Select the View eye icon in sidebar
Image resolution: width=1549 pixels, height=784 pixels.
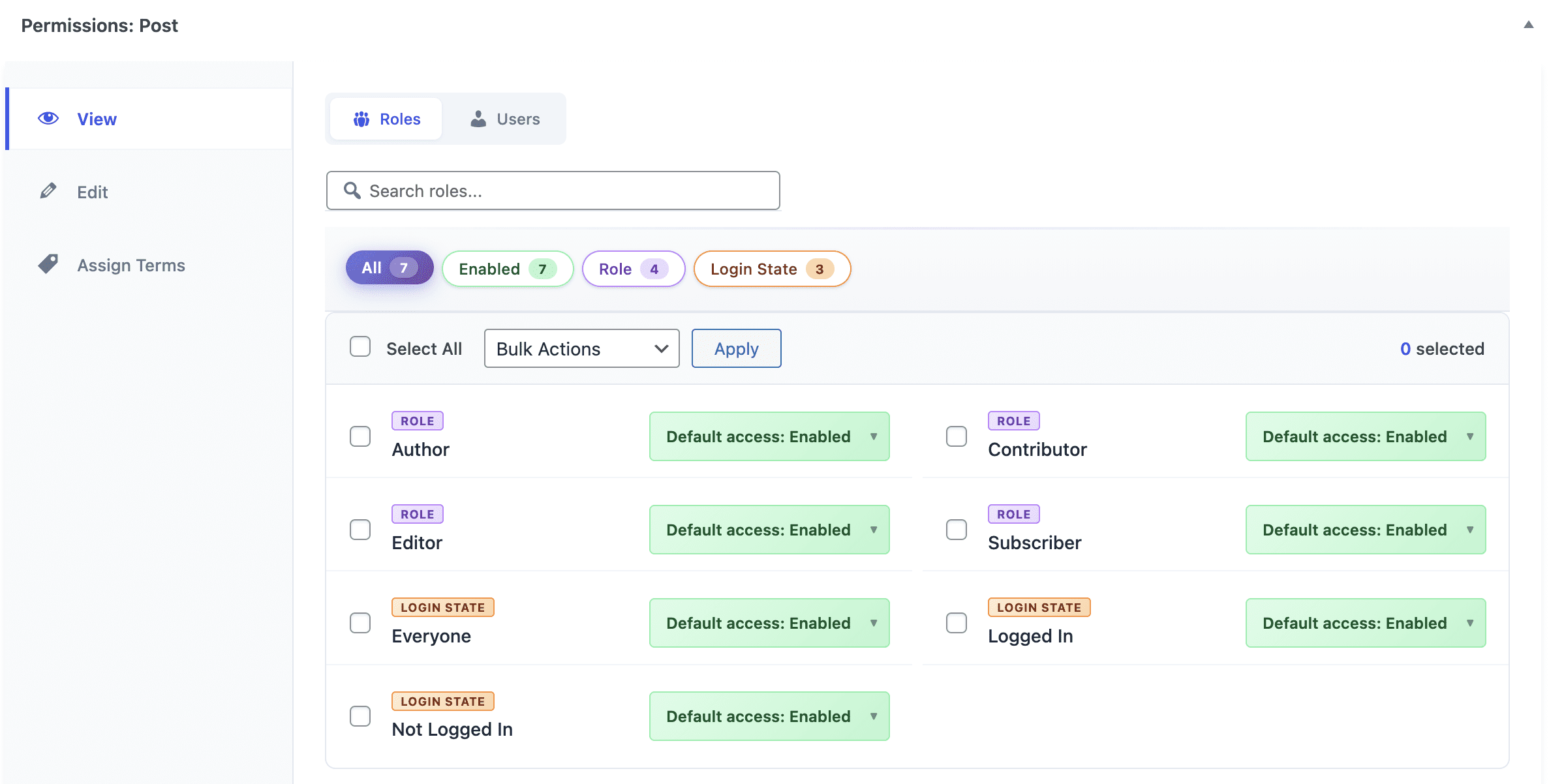[48, 118]
